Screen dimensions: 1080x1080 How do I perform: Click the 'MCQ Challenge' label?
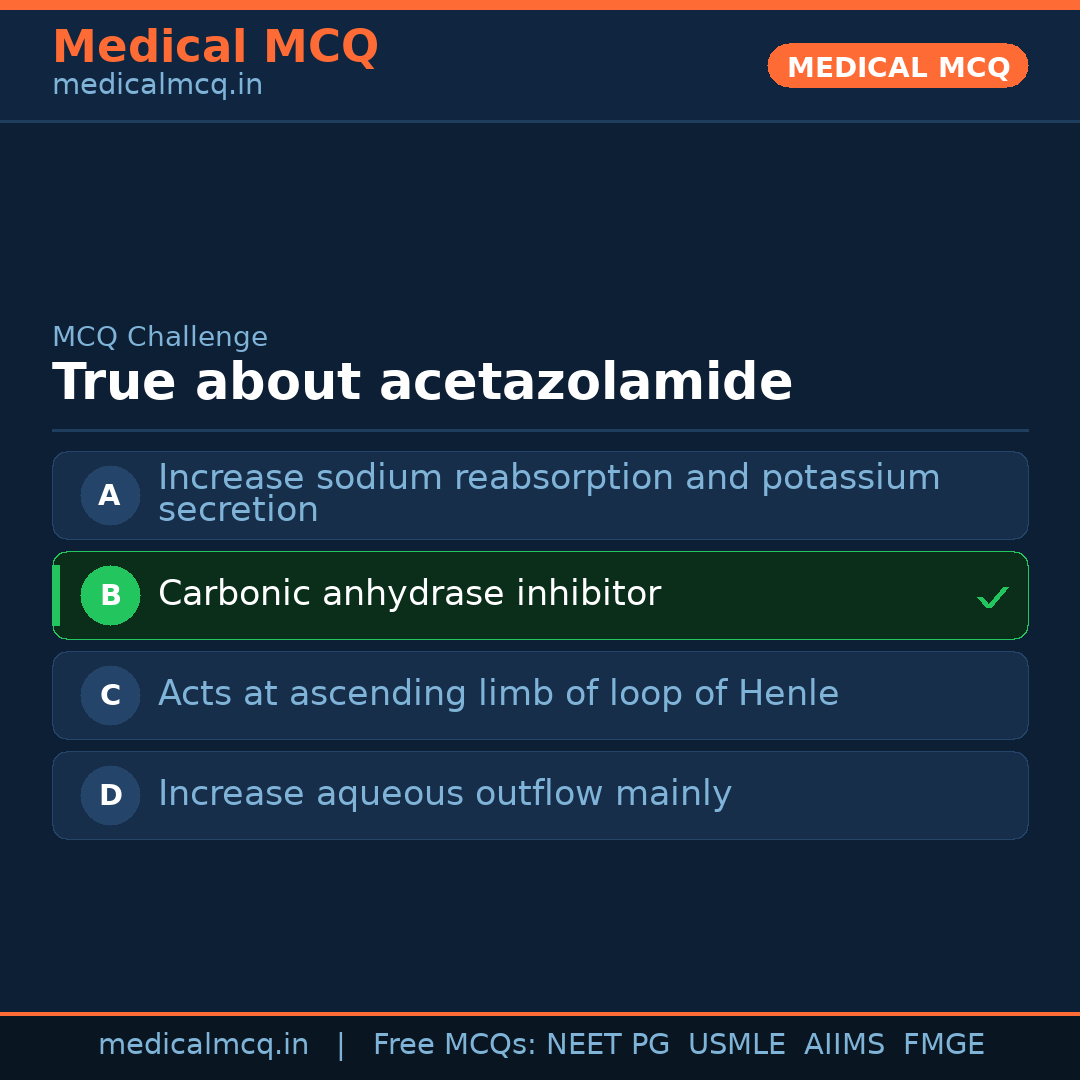160,337
